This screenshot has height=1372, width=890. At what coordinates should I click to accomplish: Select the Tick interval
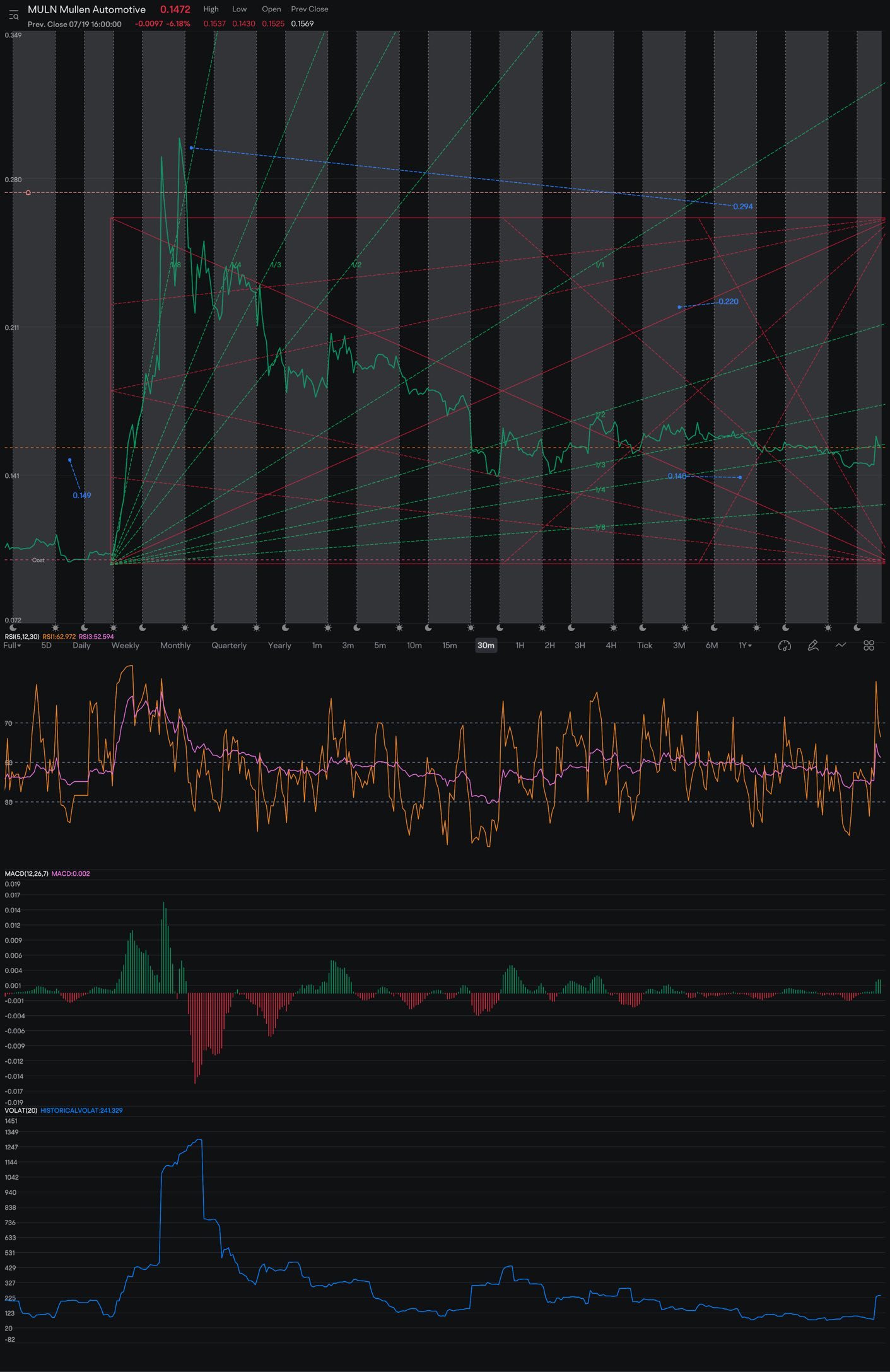[x=645, y=646]
